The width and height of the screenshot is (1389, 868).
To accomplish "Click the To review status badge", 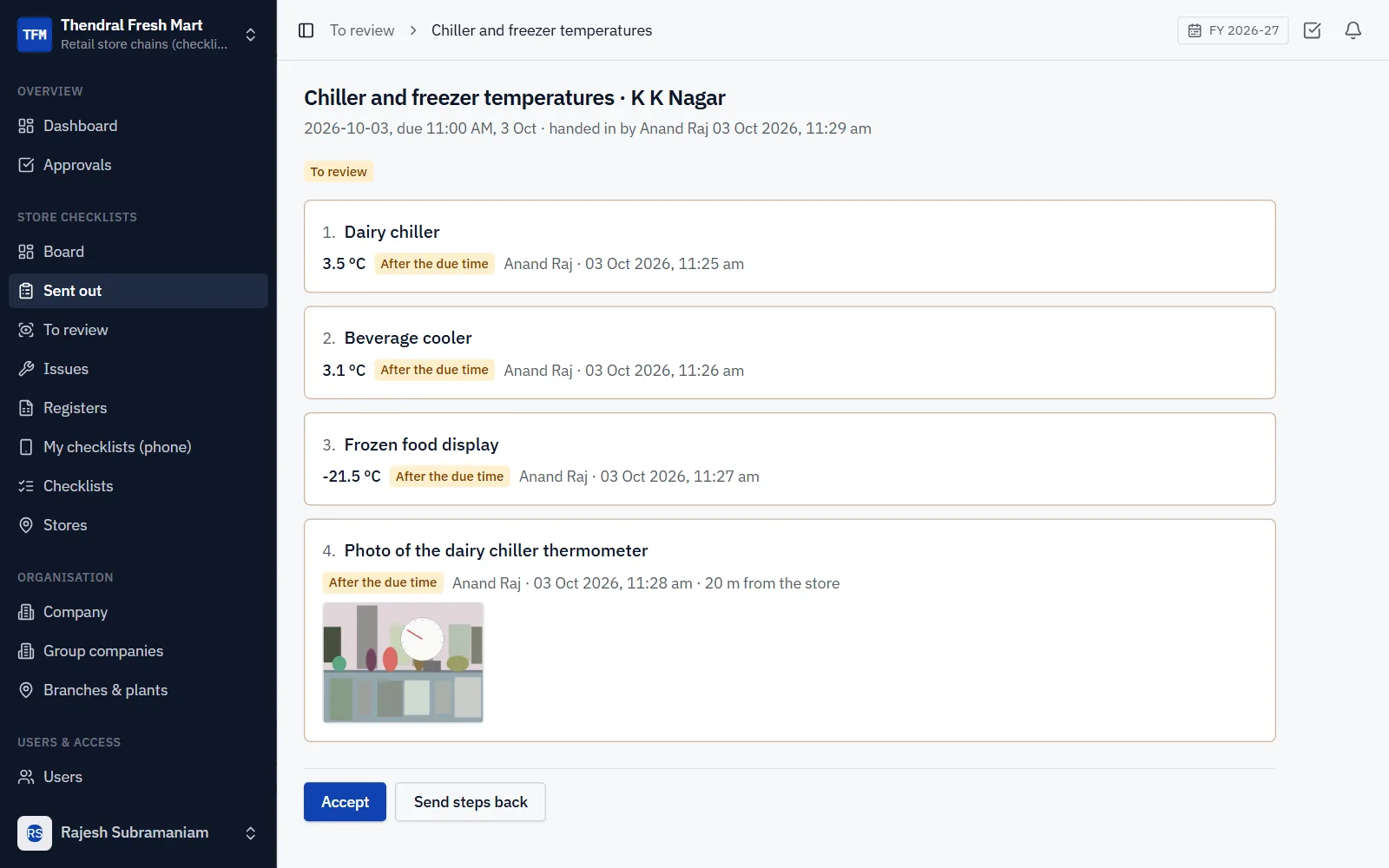I will click(x=339, y=172).
